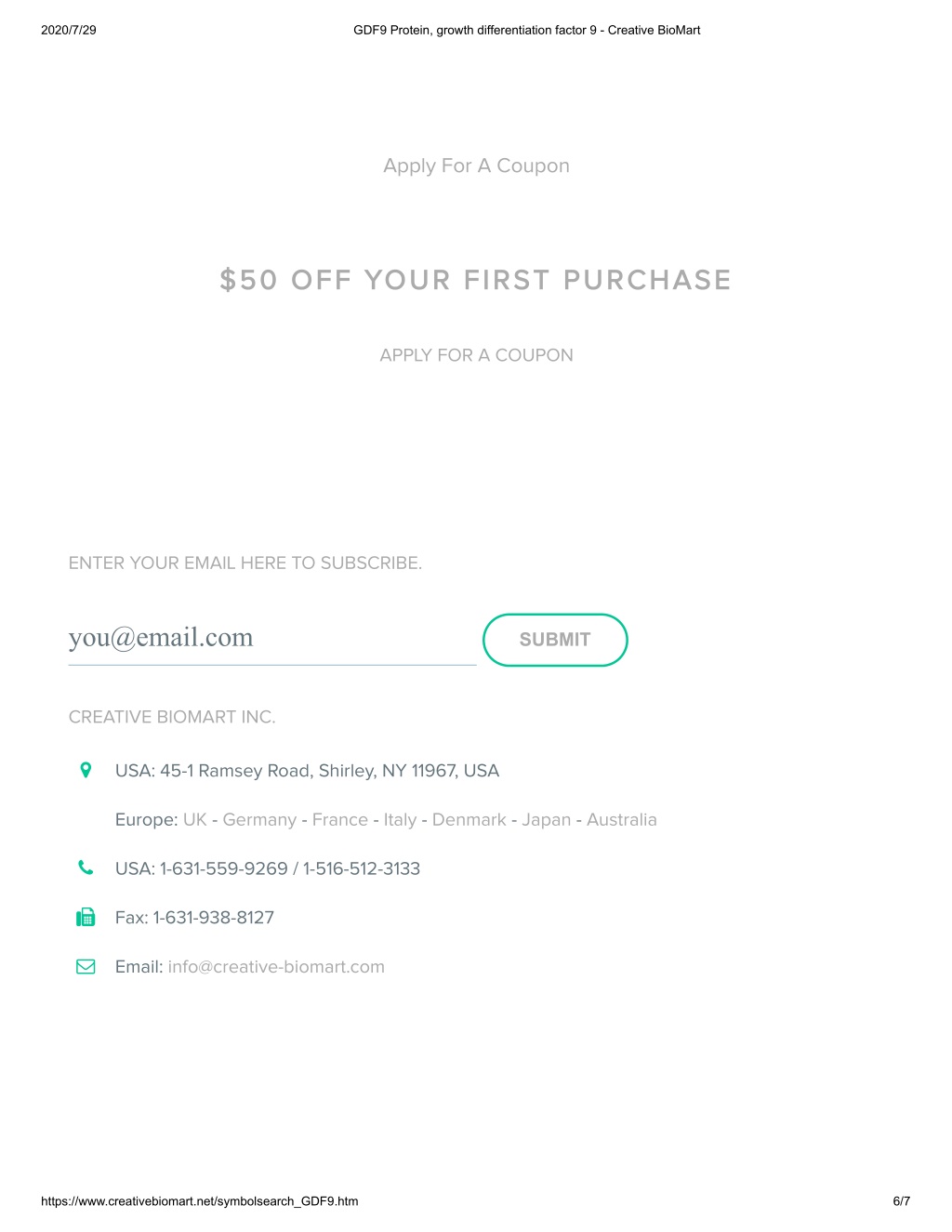Focus the you@email.com input field
The width and height of the screenshot is (952, 1232).
tap(272, 639)
